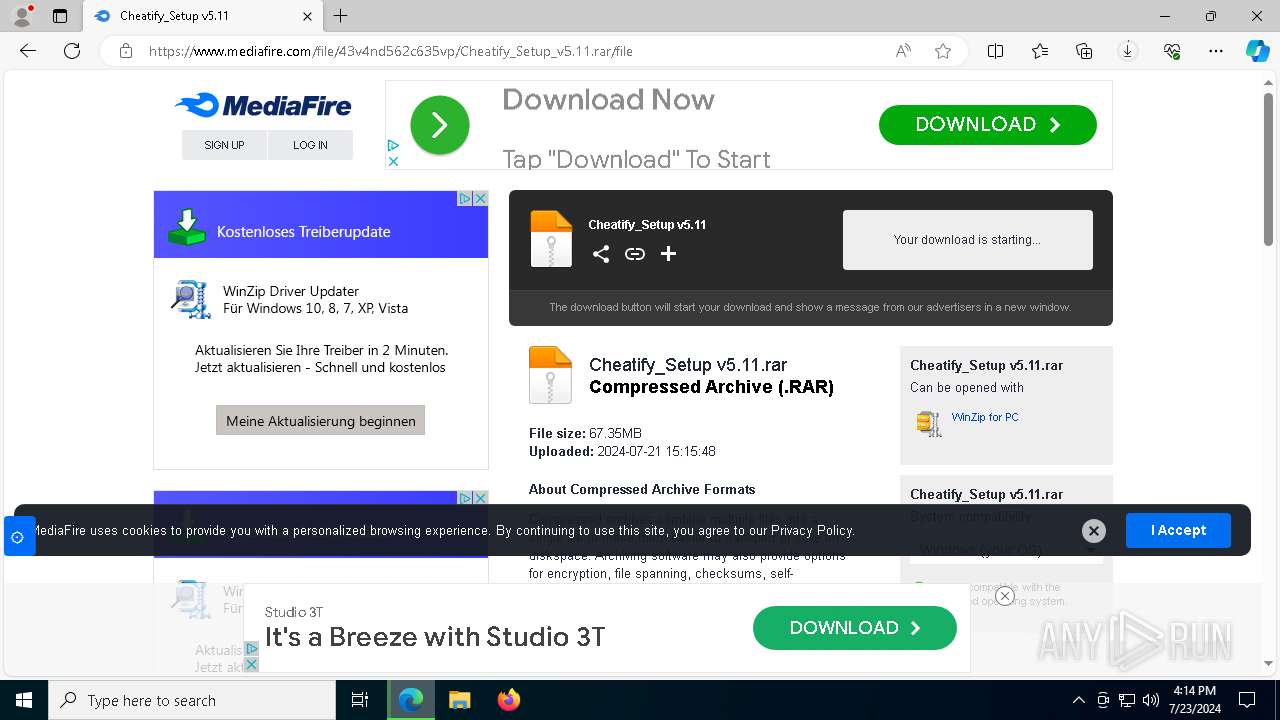The width and height of the screenshot is (1280, 720).
Task: Open File Explorer from the taskbar
Action: pos(459,700)
